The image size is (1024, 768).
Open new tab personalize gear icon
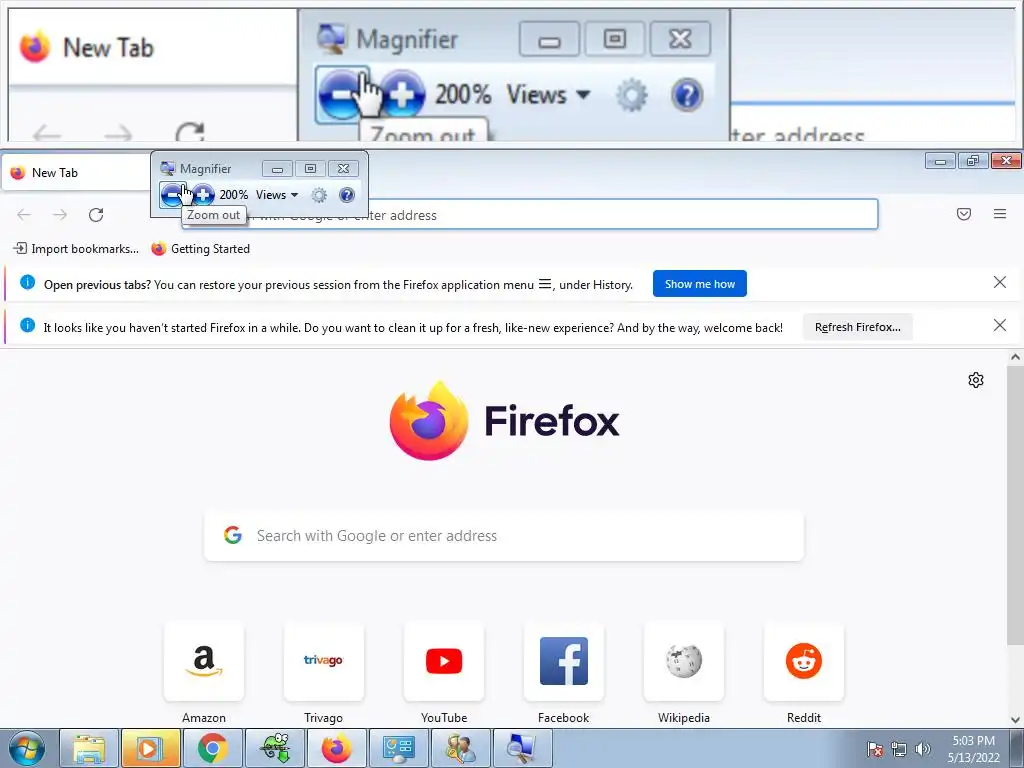976,380
